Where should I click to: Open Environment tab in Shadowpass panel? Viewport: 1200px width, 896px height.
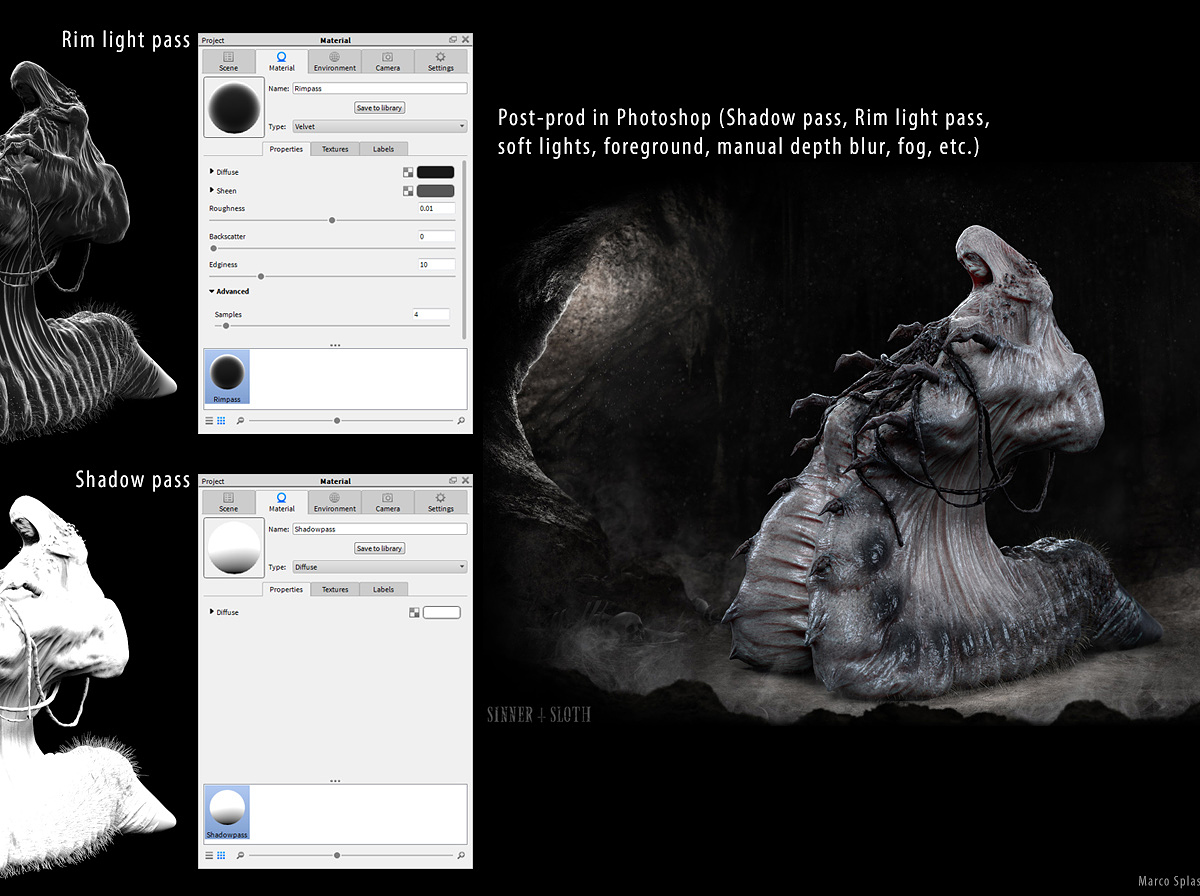click(334, 502)
